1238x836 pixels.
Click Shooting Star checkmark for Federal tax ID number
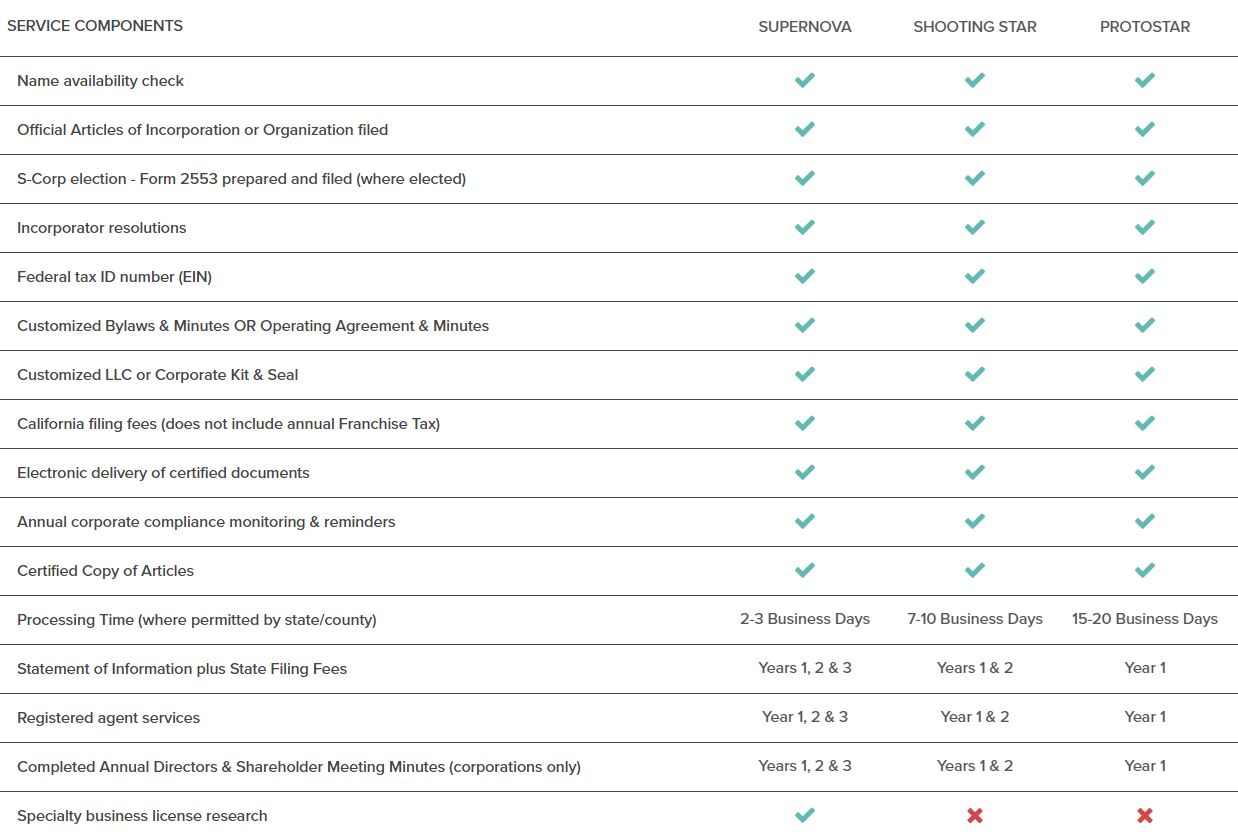pyautogui.click(x=975, y=276)
